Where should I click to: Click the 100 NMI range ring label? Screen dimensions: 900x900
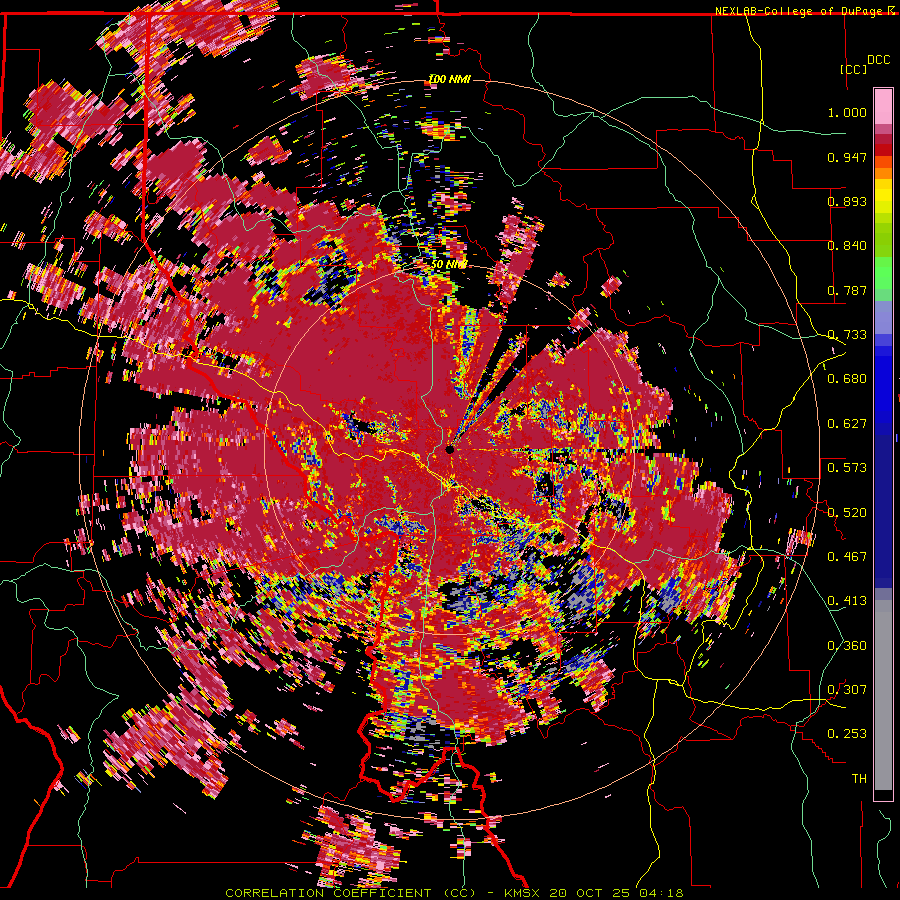coord(449,79)
